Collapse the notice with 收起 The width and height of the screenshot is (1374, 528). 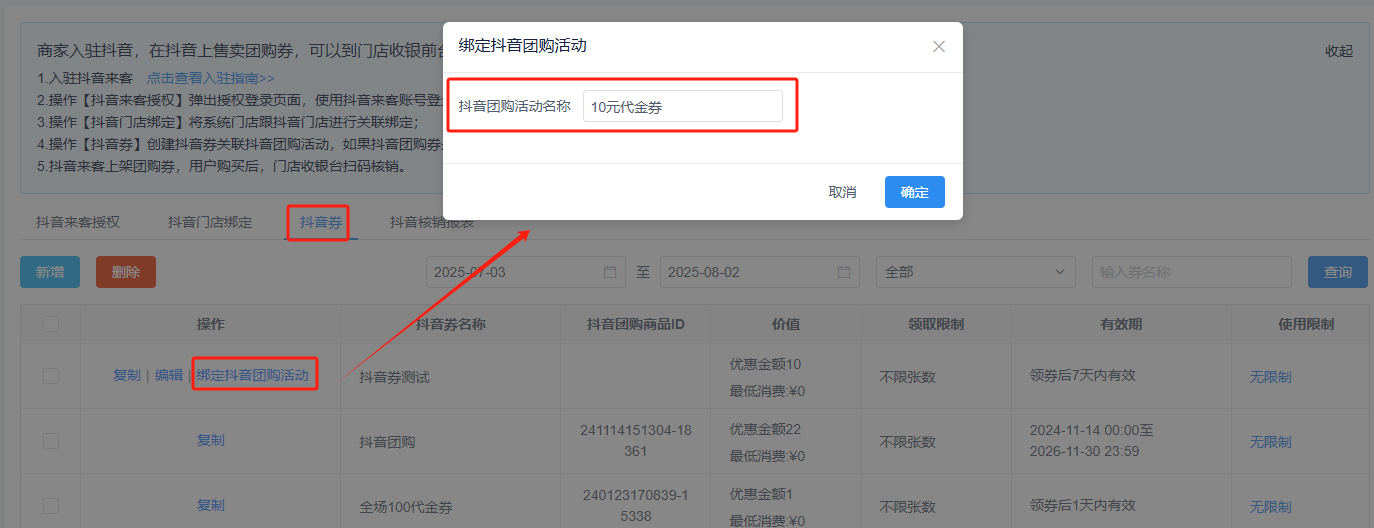click(x=1339, y=51)
